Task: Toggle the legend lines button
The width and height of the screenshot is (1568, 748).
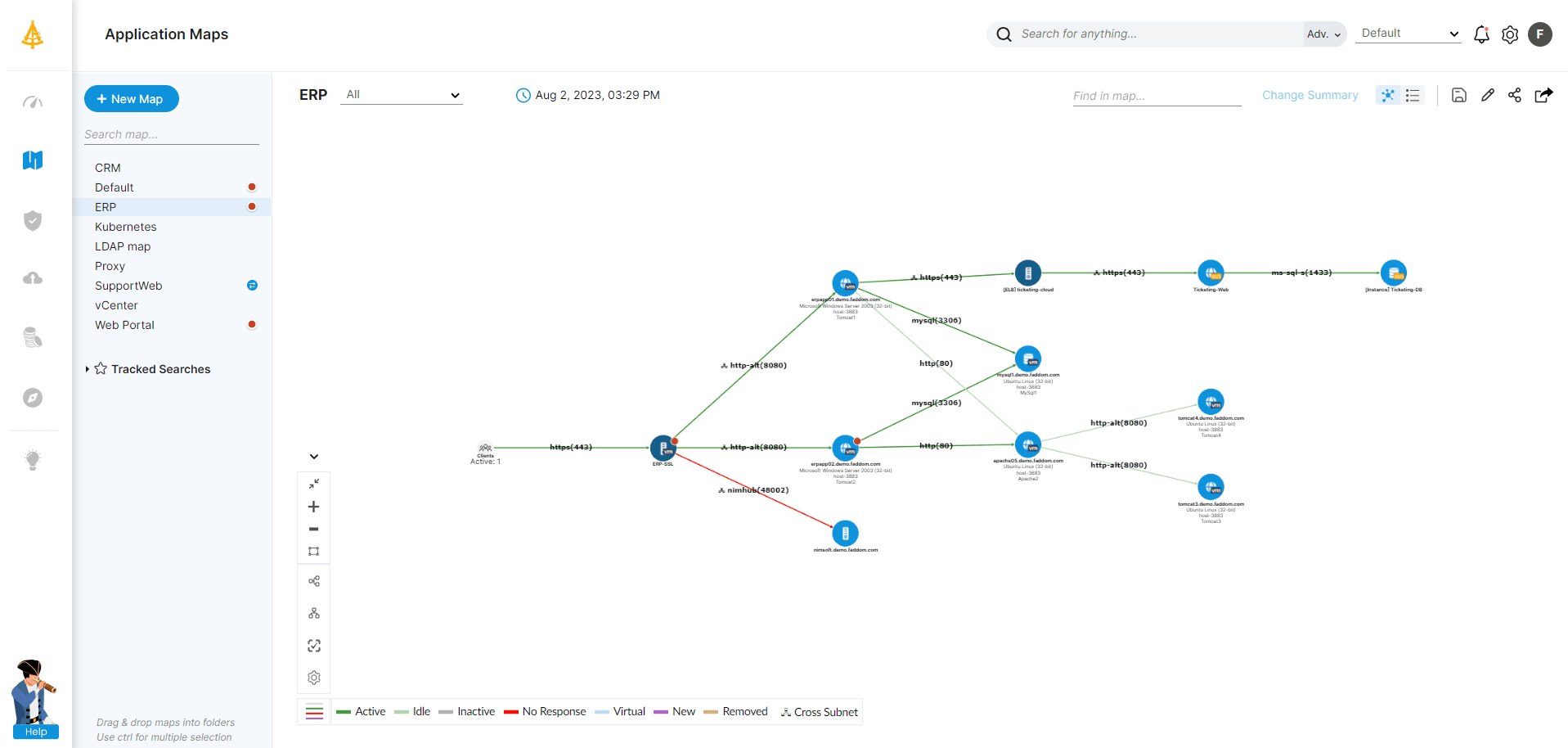Action: point(314,712)
